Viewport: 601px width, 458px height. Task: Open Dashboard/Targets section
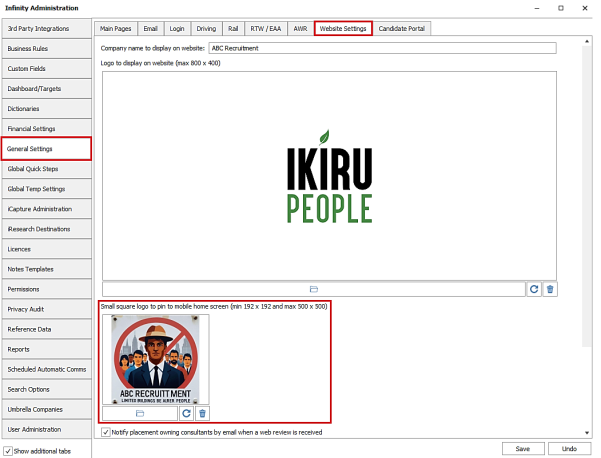click(x=46, y=89)
